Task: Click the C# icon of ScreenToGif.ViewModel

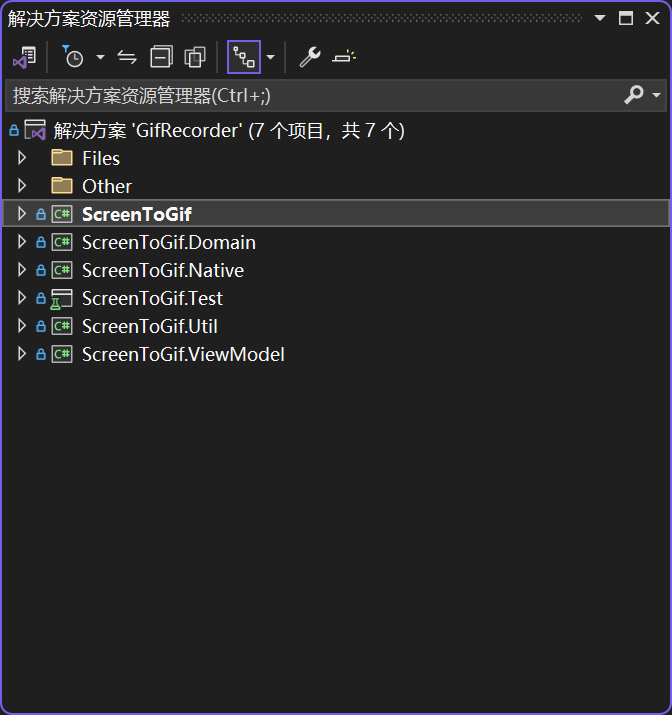Action: [62, 354]
